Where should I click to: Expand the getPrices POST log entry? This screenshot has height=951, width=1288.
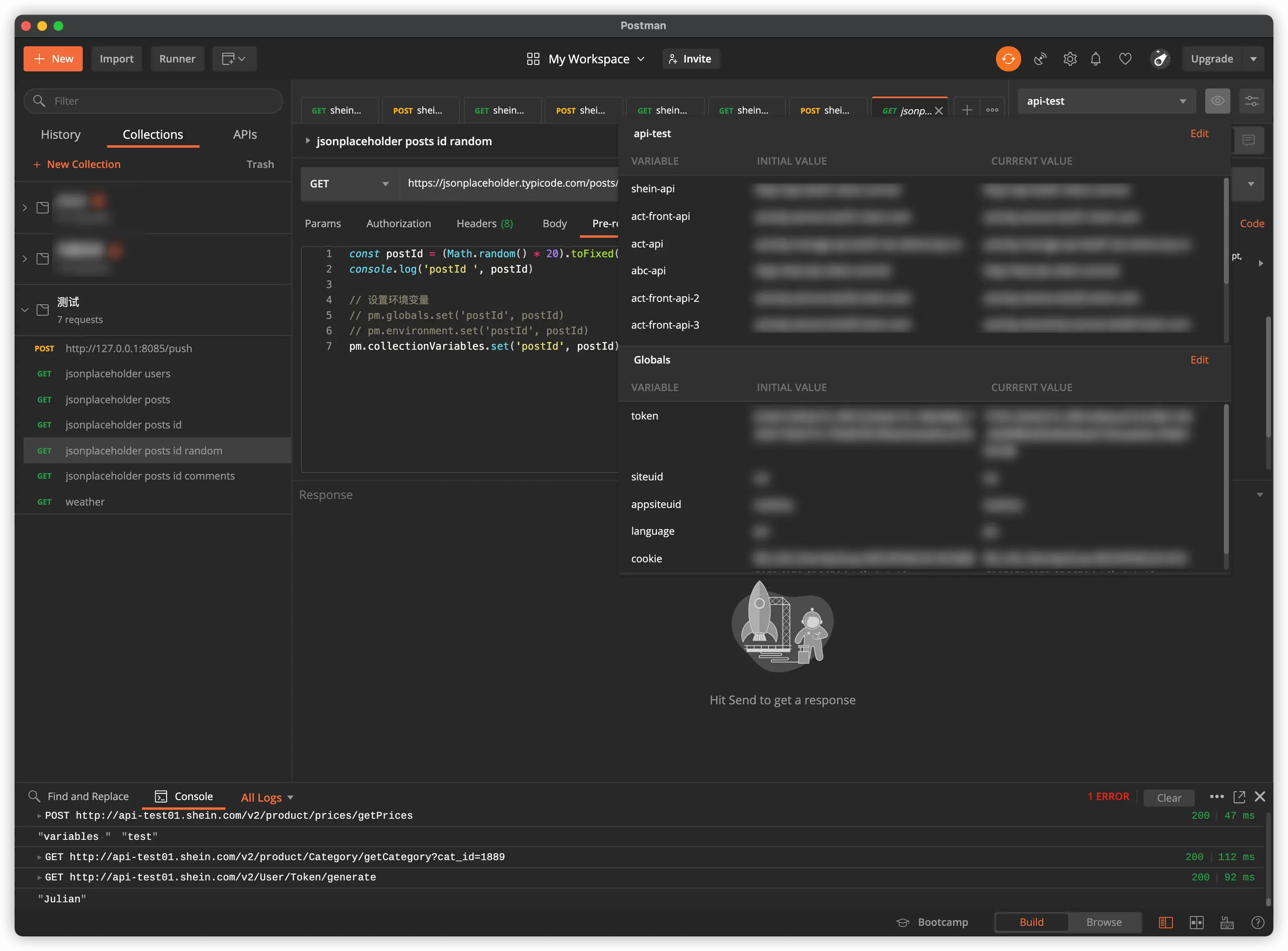[39, 816]
